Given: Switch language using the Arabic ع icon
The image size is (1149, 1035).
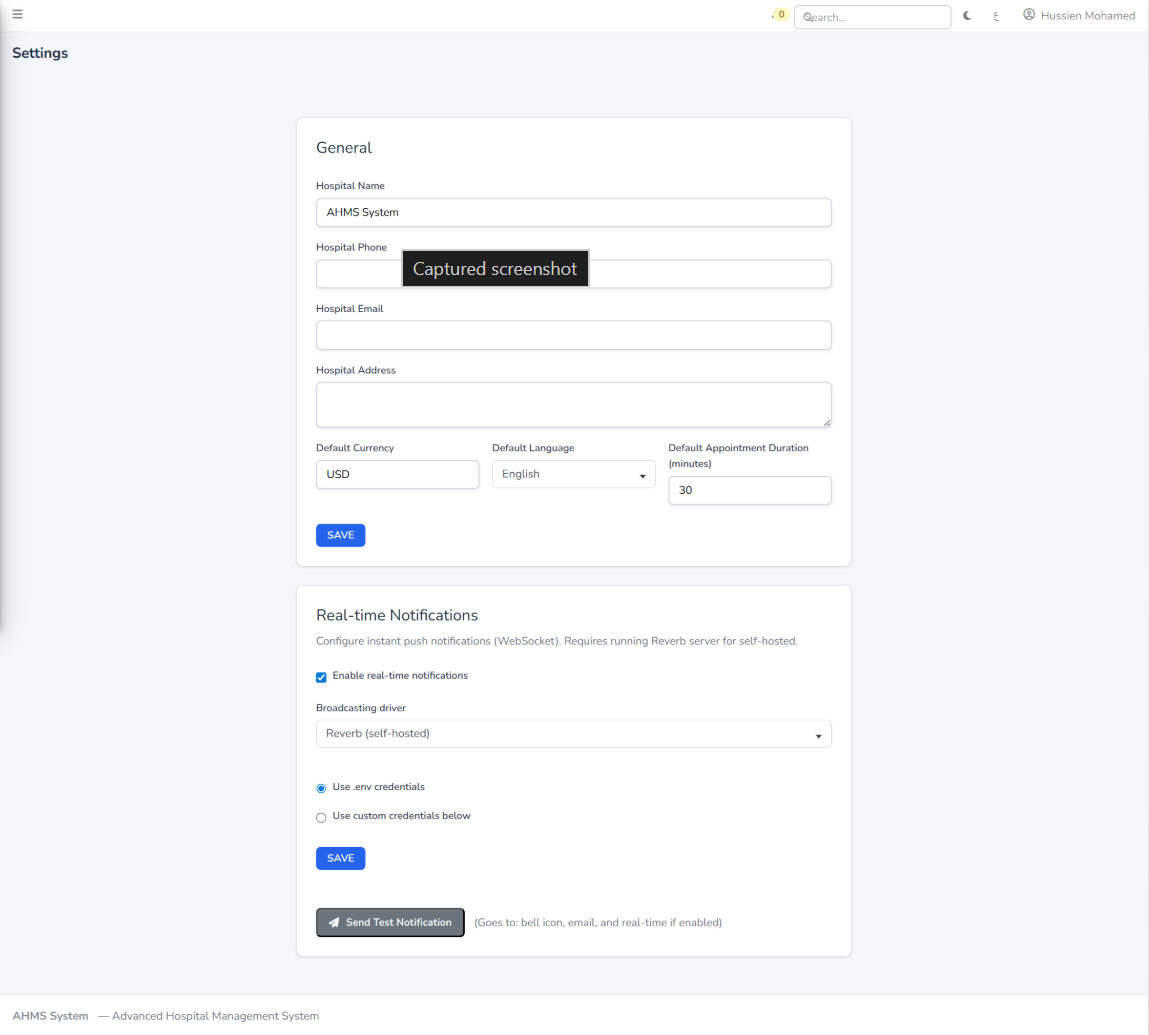Looking at the screenshot, I should [996, 17].
